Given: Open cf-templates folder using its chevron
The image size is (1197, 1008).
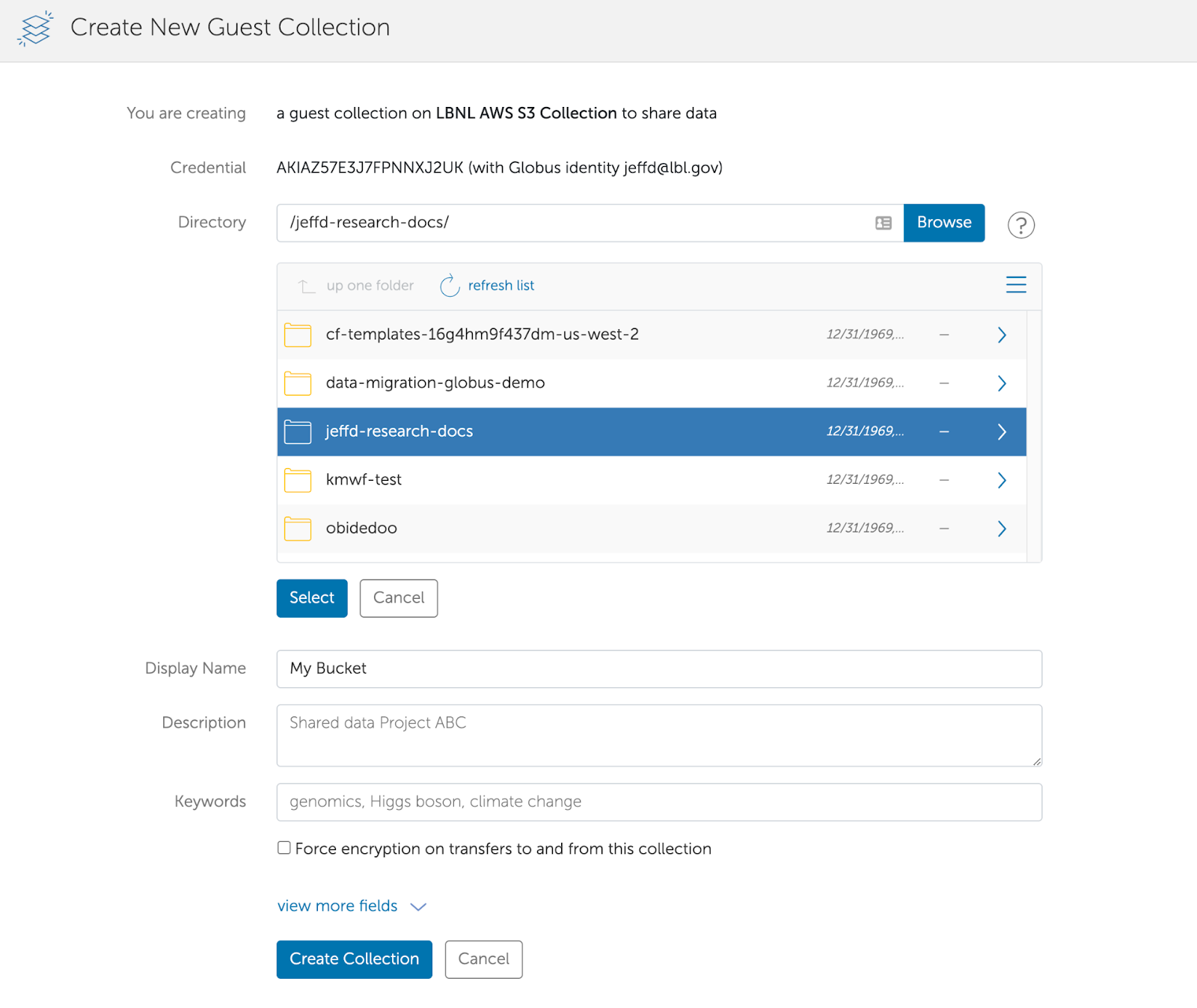Looking at the screenshot, I should coord(1002,335).
